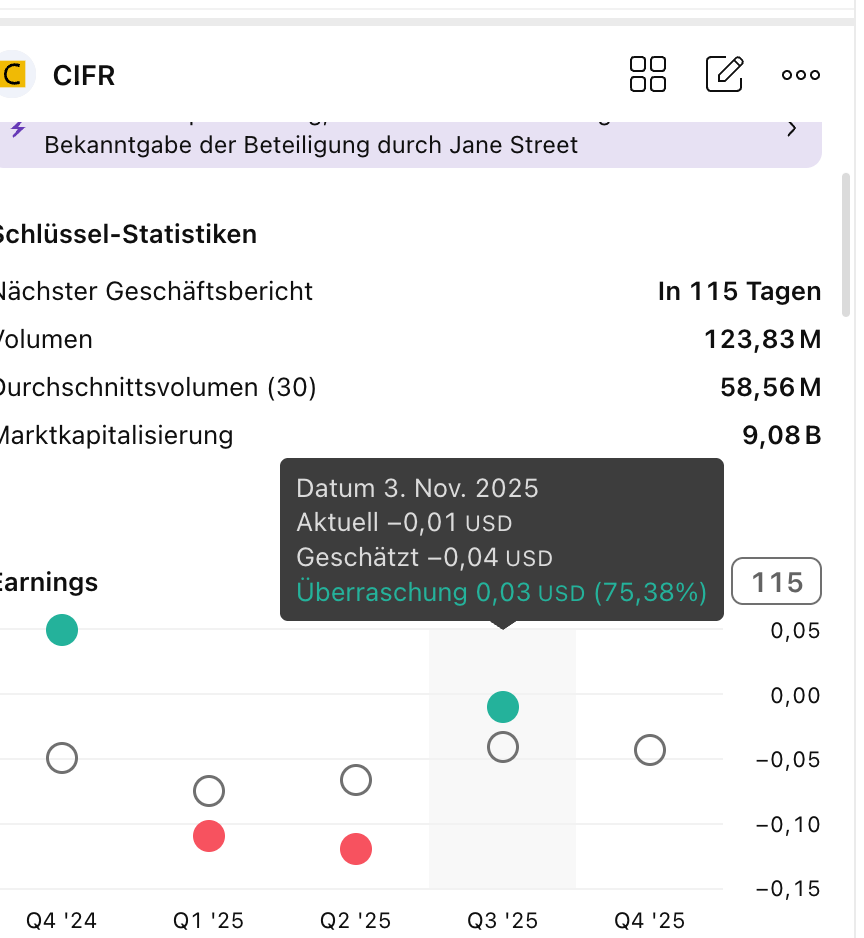Select the red actual dot for Q1 '25
Viewport: 864px width, 938px height.
click(x=209, y=836)
